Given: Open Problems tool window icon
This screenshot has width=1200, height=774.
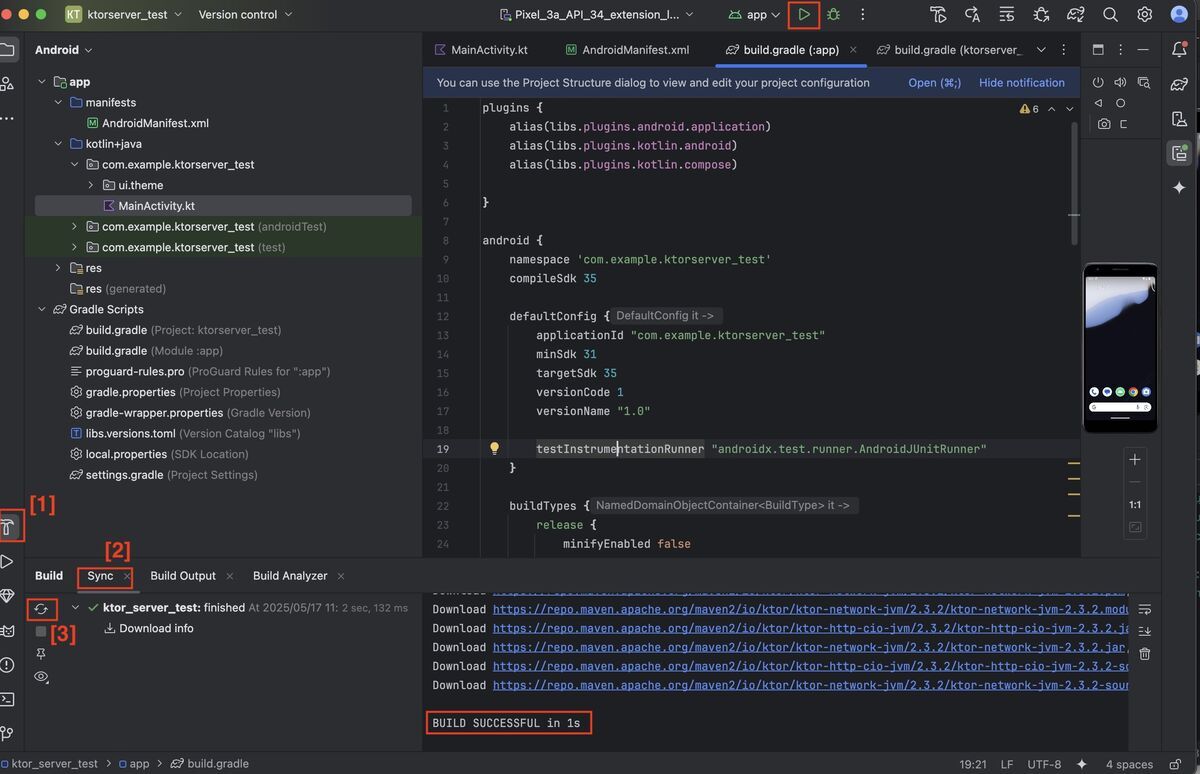Looking at the screenshot, I should coord(7,665).
